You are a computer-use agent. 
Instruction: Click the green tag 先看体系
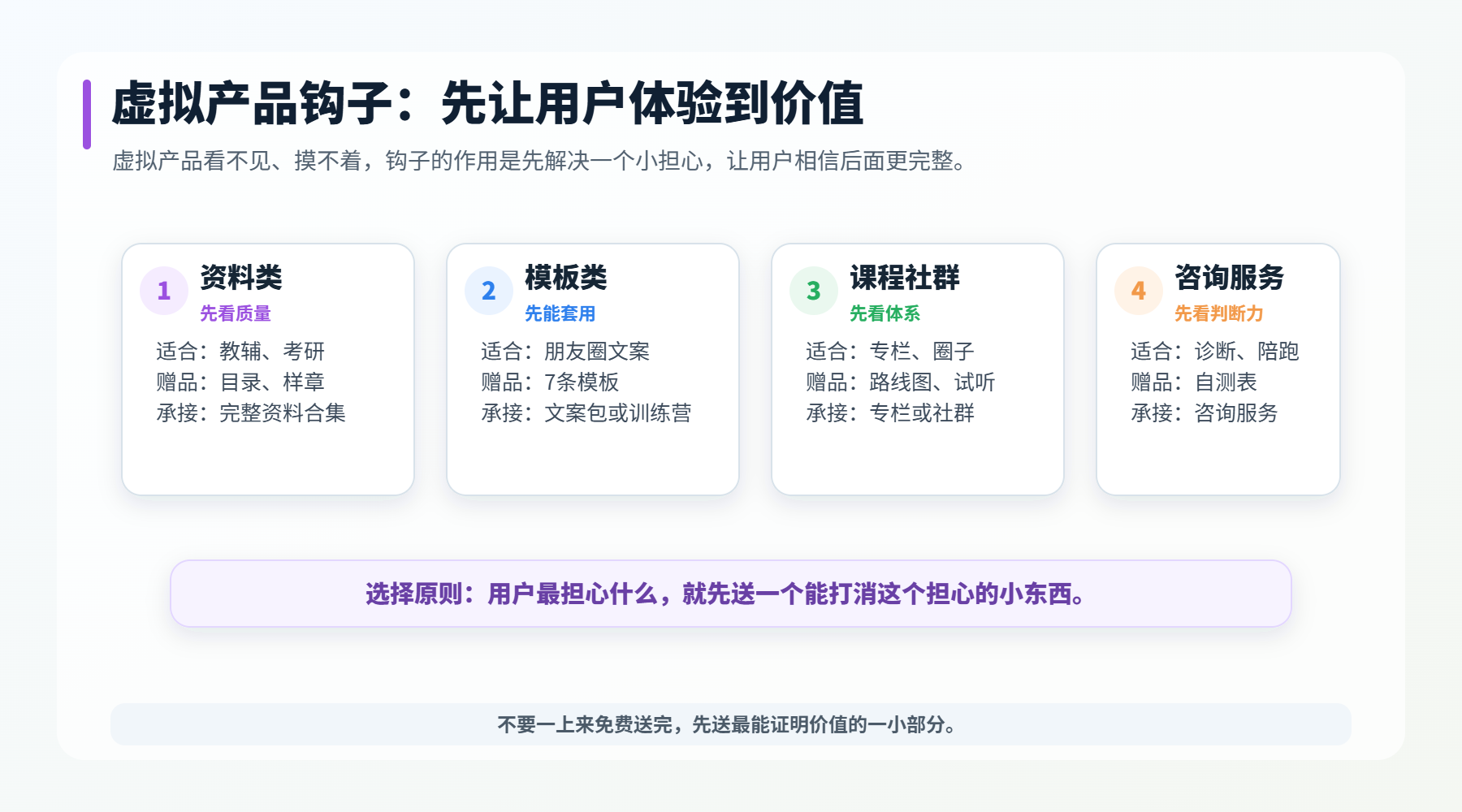tap(885, 313)
